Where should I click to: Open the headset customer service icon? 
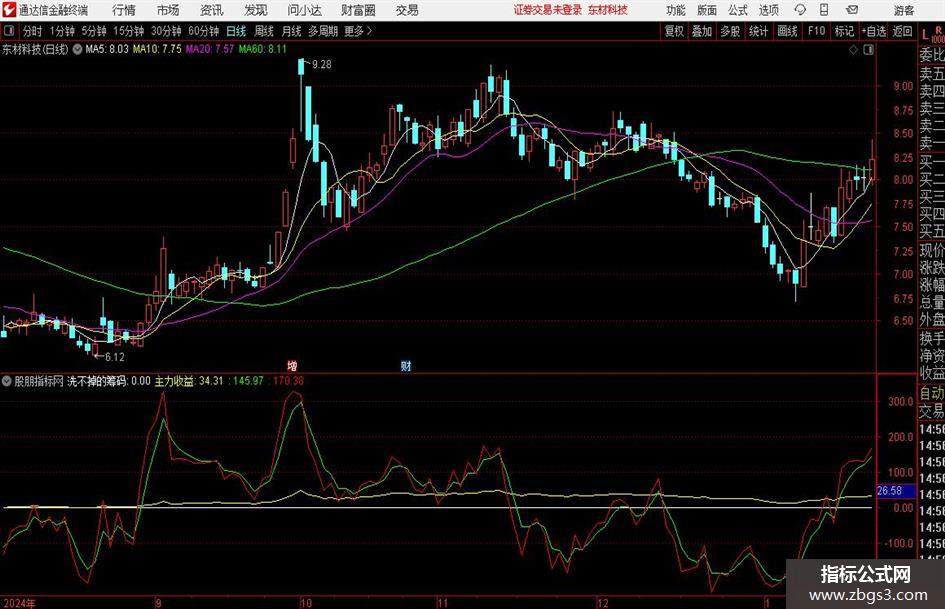pos(800,10)
